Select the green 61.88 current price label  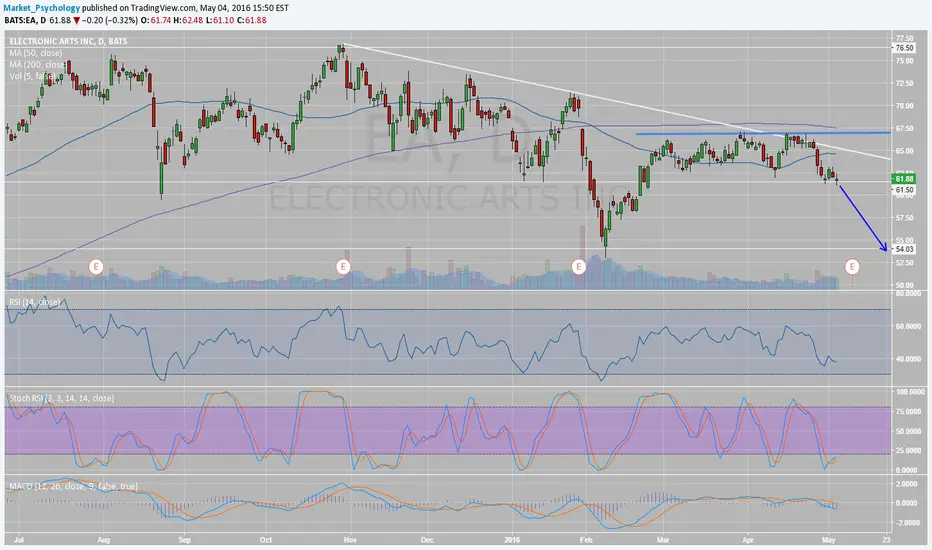(903, 179)
